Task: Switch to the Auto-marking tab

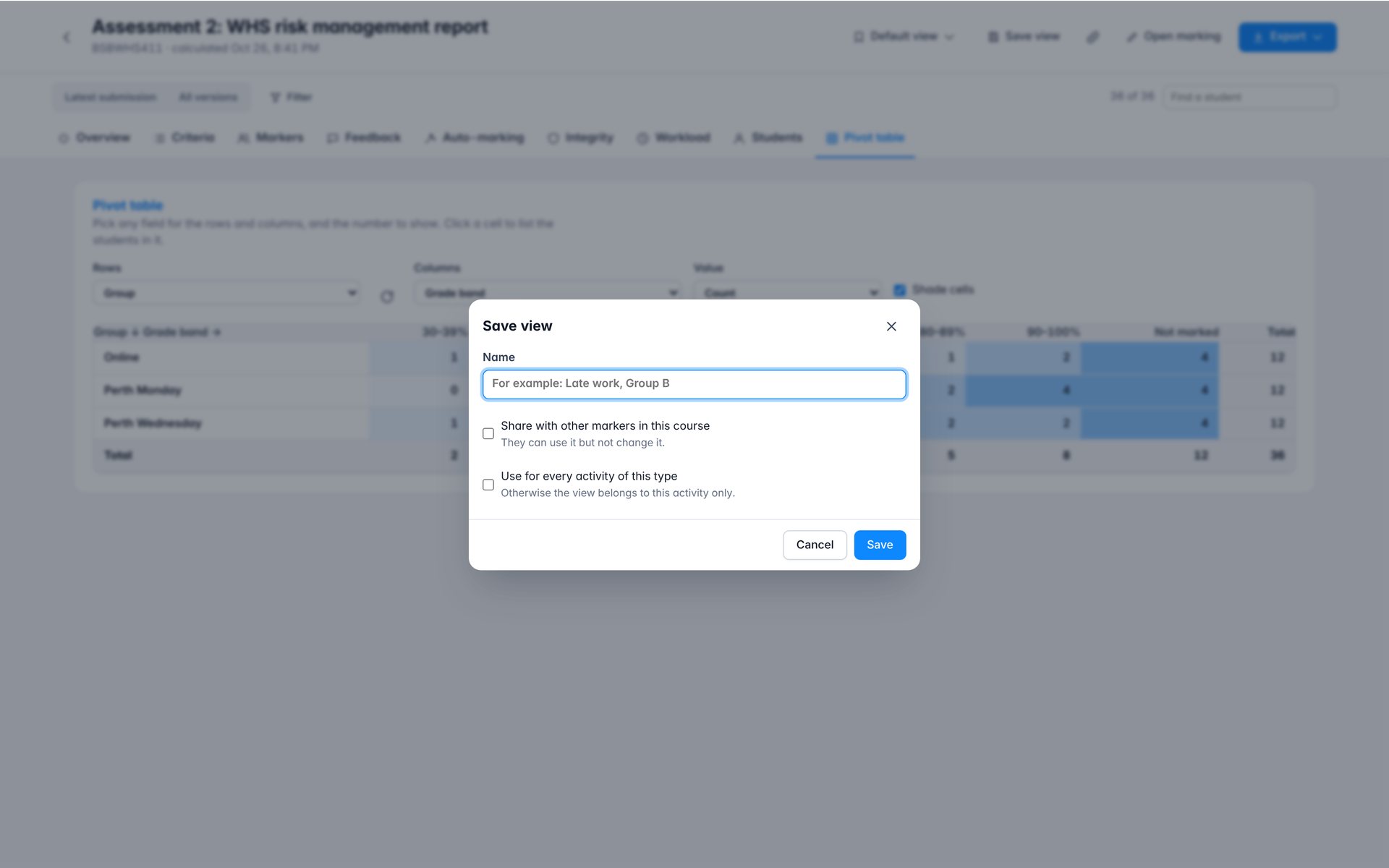Action: [x=475, y=137]
